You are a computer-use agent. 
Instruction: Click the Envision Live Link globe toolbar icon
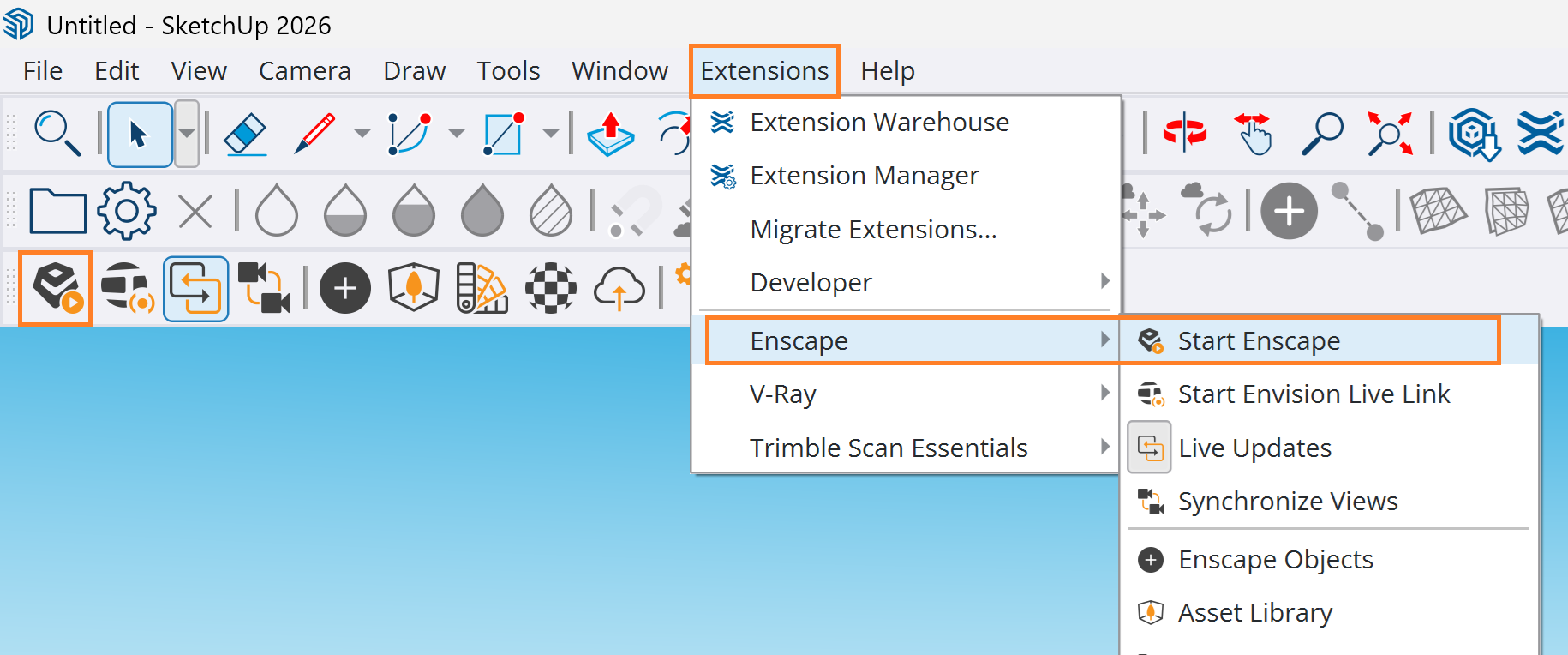128,288
